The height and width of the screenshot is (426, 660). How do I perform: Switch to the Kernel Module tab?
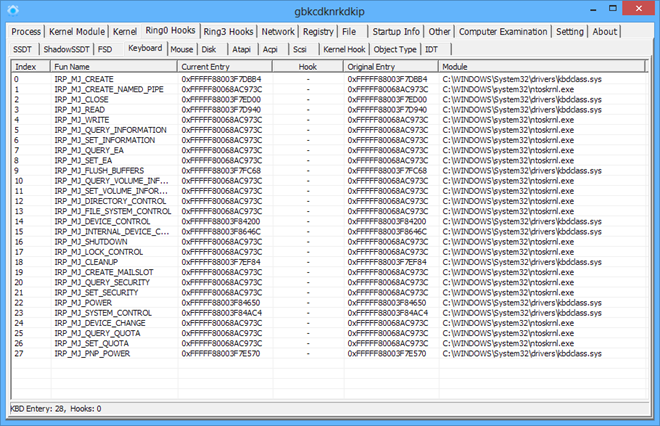point(77,32)
